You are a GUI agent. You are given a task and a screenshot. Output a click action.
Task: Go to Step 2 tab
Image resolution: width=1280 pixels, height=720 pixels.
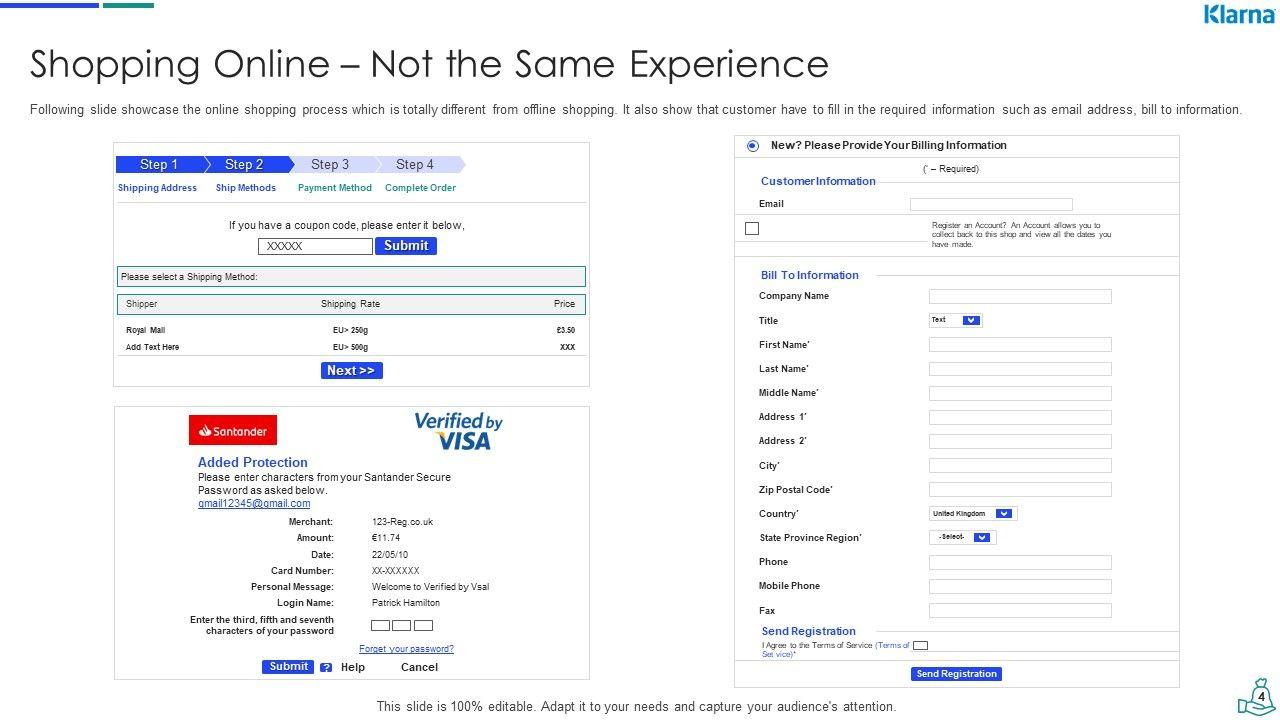coord(245,165)
